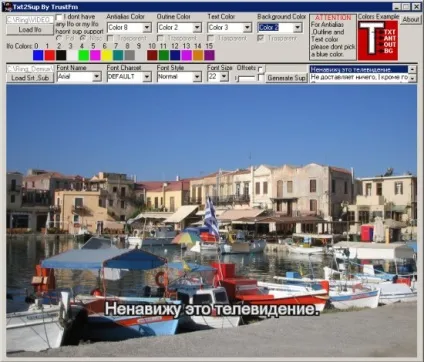Click the Offsets slider
Image resolution: width=424 pixels, height=362 pixels.
[245, 79]
